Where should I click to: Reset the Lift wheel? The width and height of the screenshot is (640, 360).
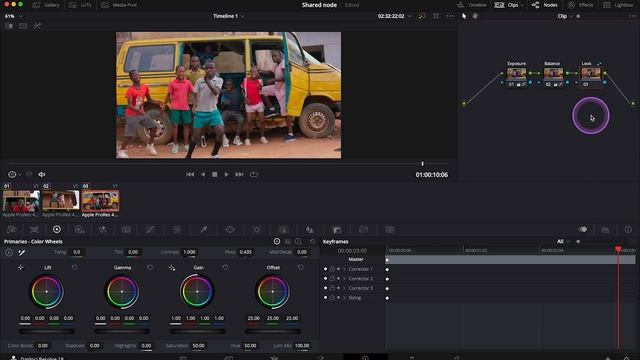(74, 267)
